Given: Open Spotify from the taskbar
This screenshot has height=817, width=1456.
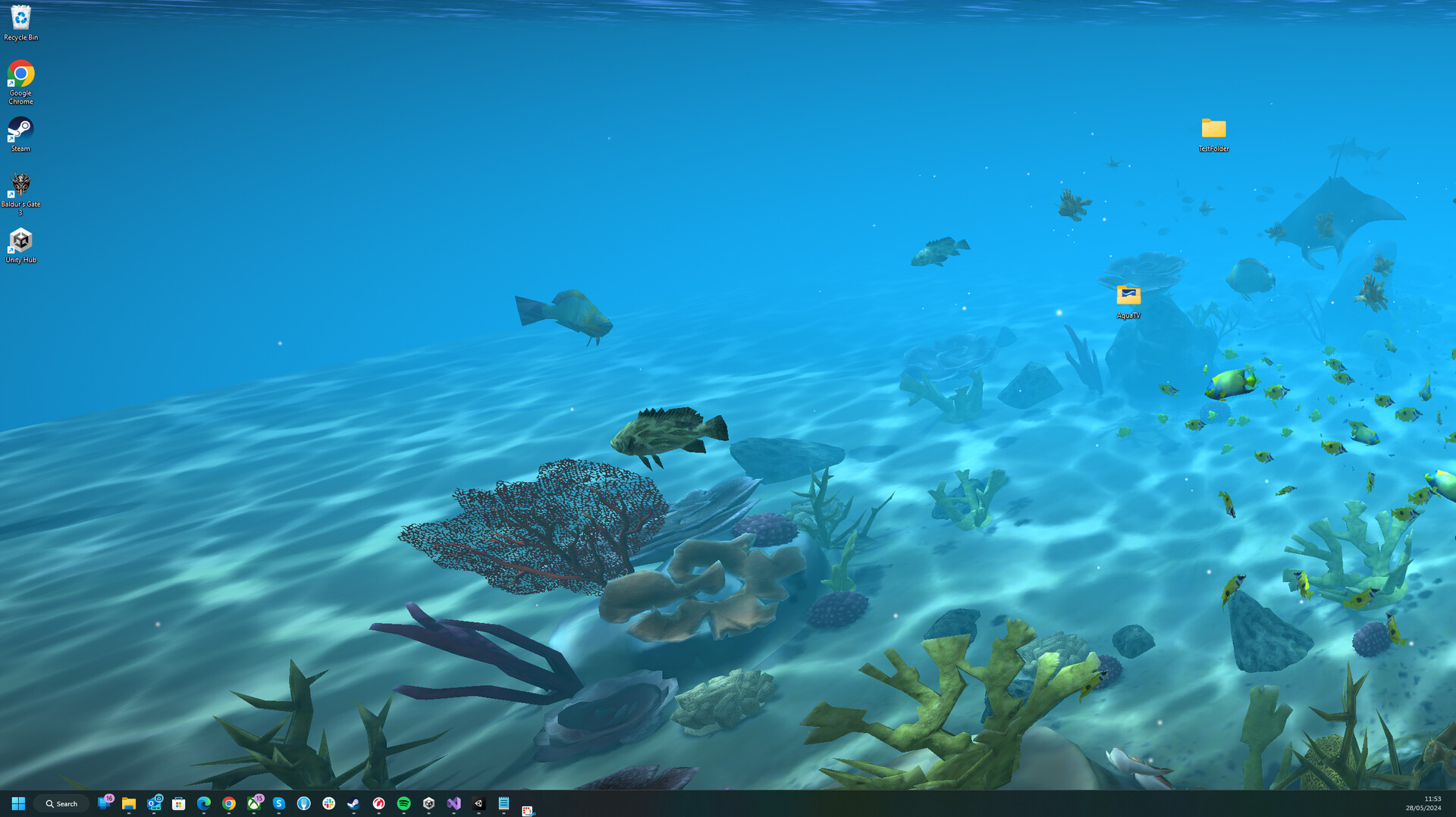Looking at the screenshot, I should (404, 803).
